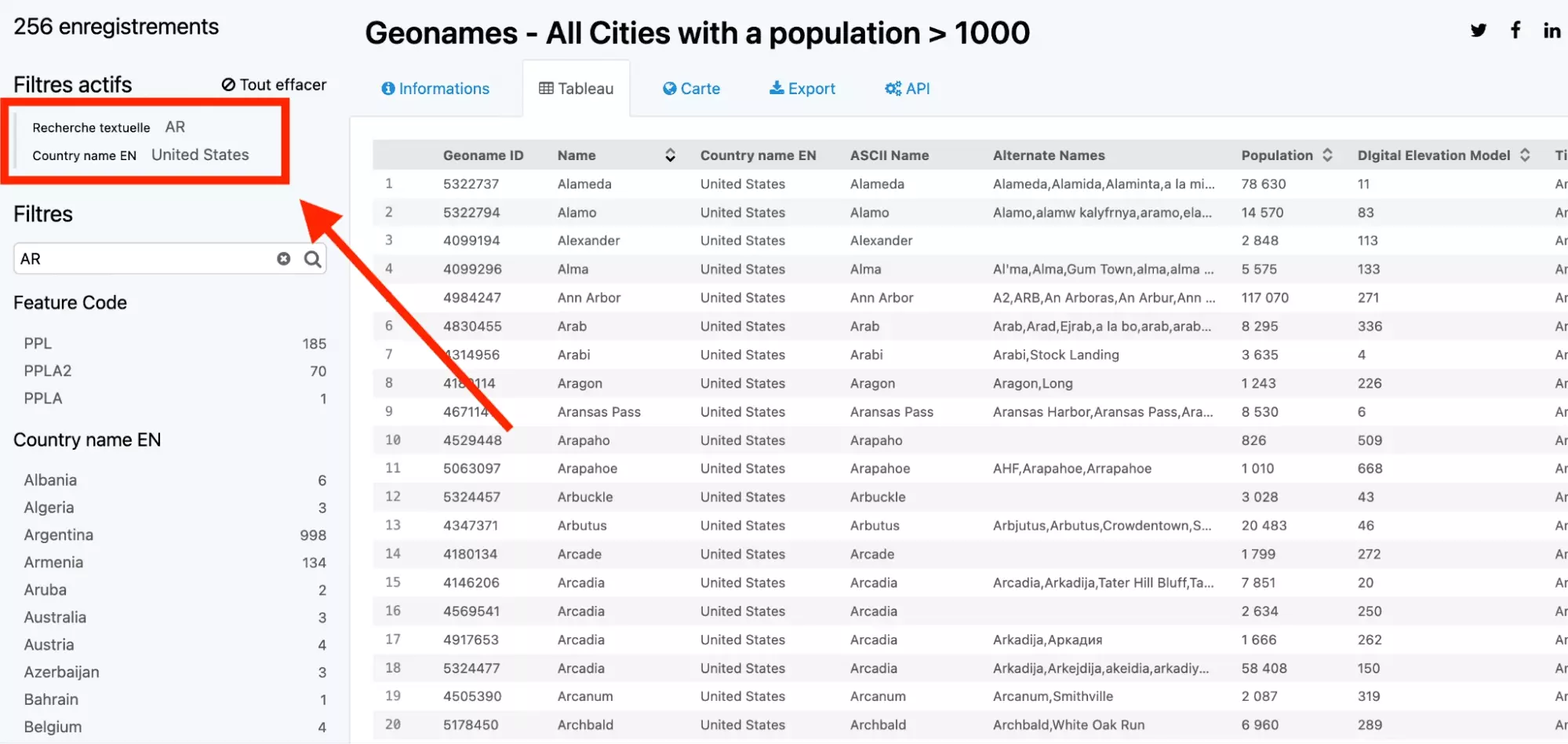Sort by Digital Elevation Model arrows
This screenshot has width=1568, height=744.
pyautogui.click(x=1525, y=155)
